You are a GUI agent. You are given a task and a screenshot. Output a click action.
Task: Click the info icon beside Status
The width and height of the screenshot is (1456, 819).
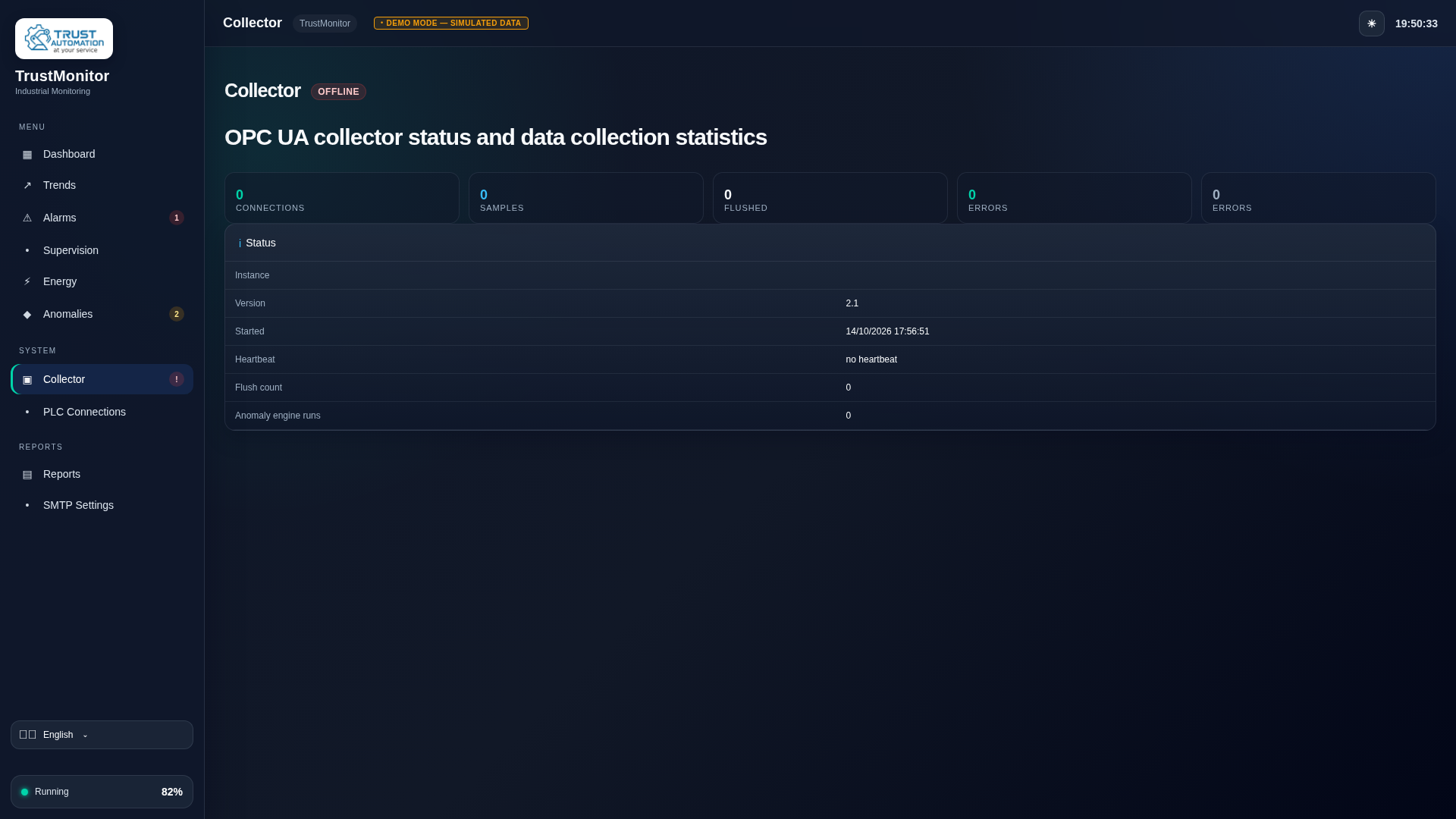(x=240, y=243)
